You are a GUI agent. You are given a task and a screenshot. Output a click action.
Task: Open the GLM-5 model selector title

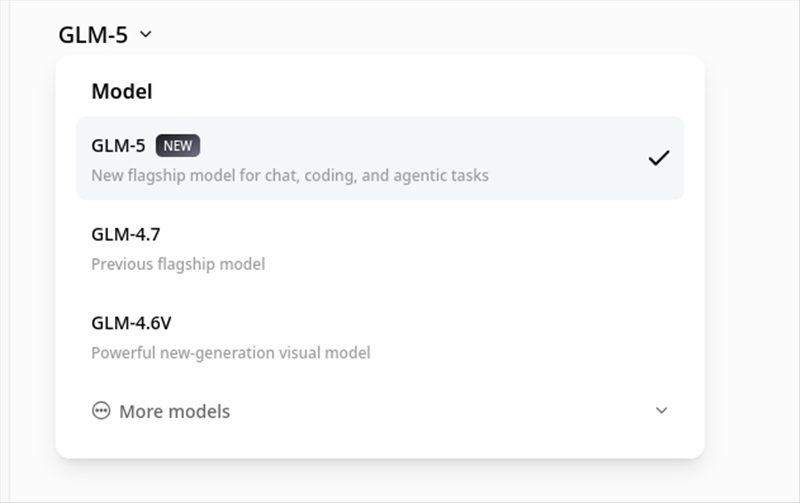[93, 34]
